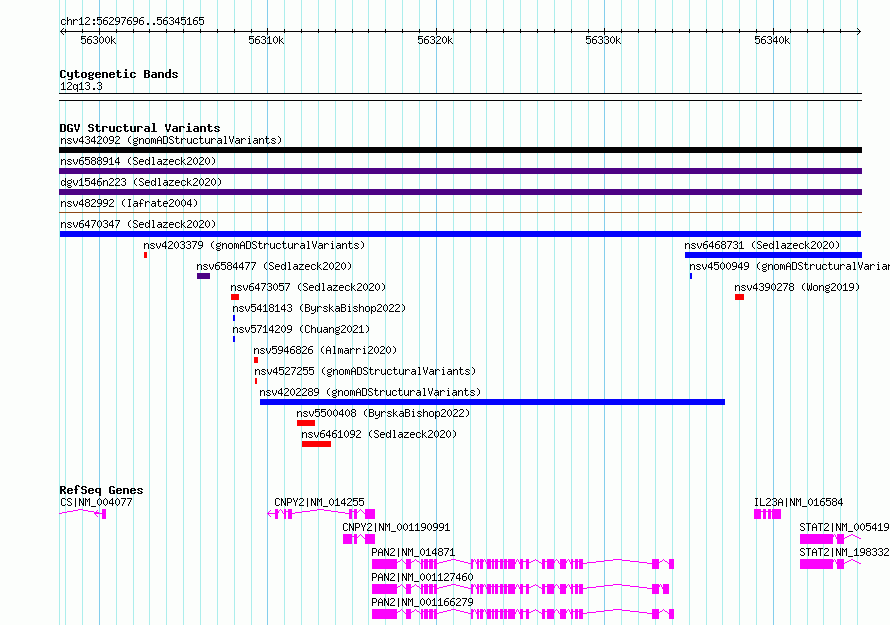Image resolution: width=890 pixels, height=625 pixels.
Task: Open the nsv4342092 (gnomADStructuralVariants) label
Action: point(171,140)
